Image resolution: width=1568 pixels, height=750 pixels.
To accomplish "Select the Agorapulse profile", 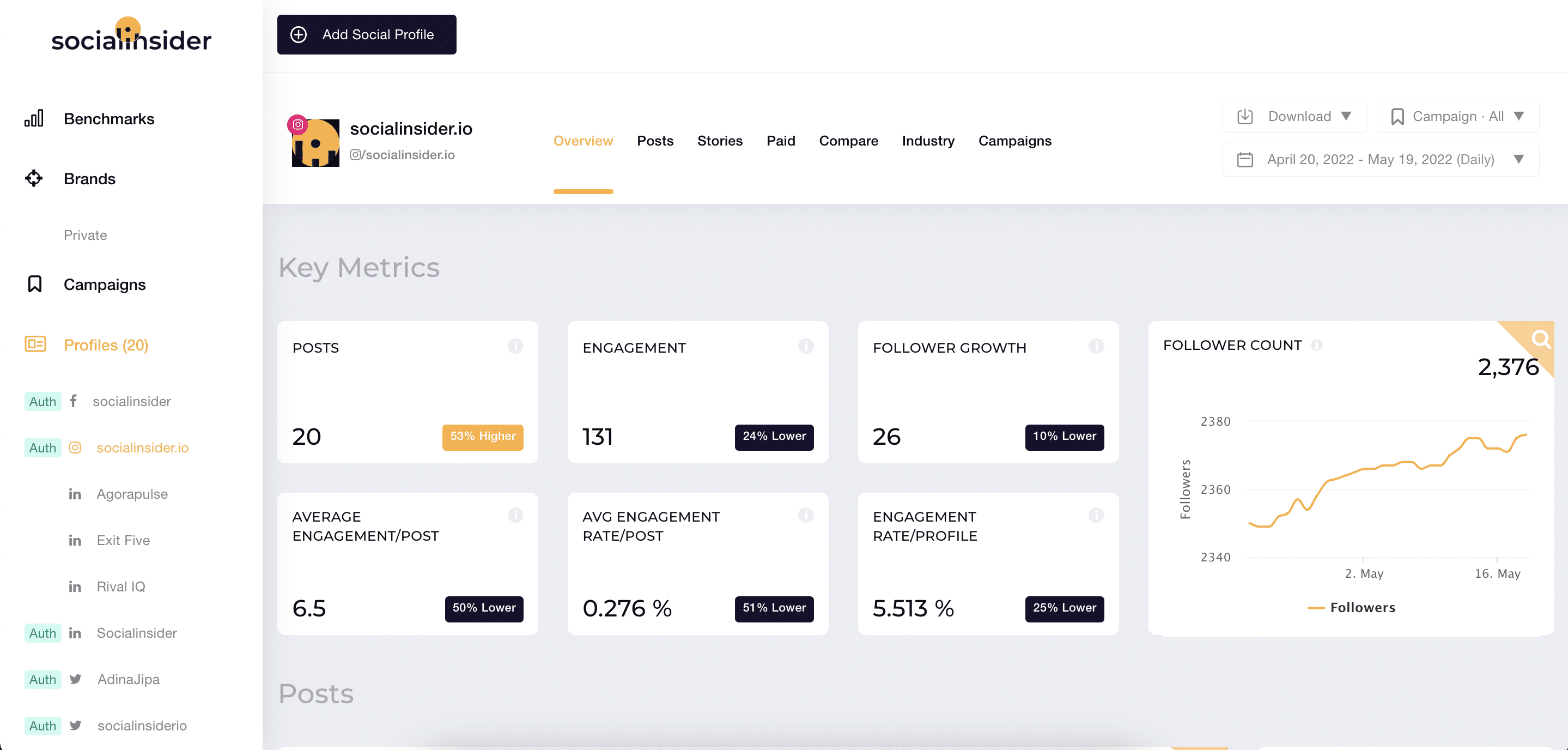I will click(132, 494).
